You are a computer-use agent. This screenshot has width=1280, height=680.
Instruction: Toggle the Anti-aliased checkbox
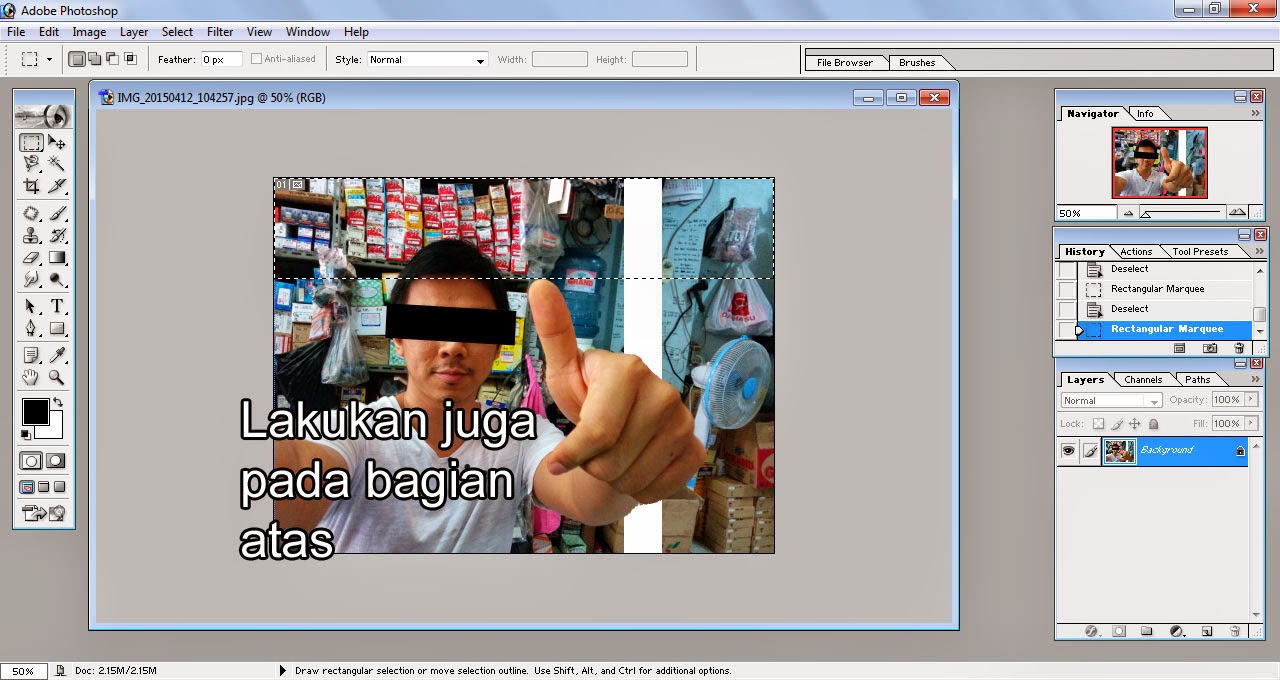point(256,59)
